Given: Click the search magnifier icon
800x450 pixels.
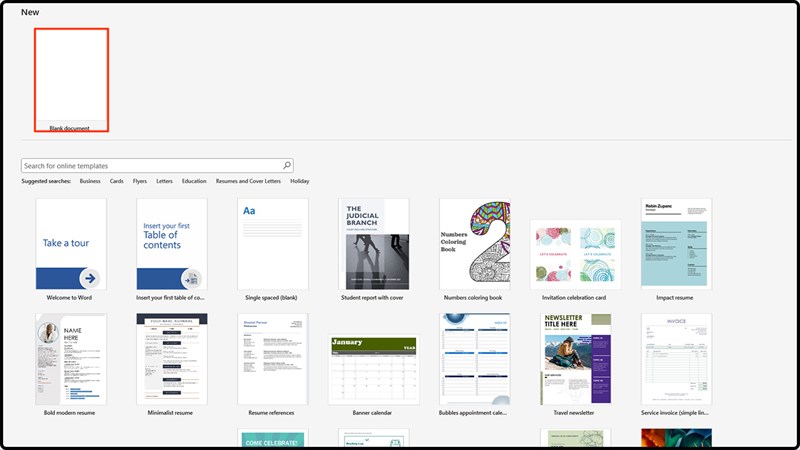Looking at the screenshot, I should 287,165.
